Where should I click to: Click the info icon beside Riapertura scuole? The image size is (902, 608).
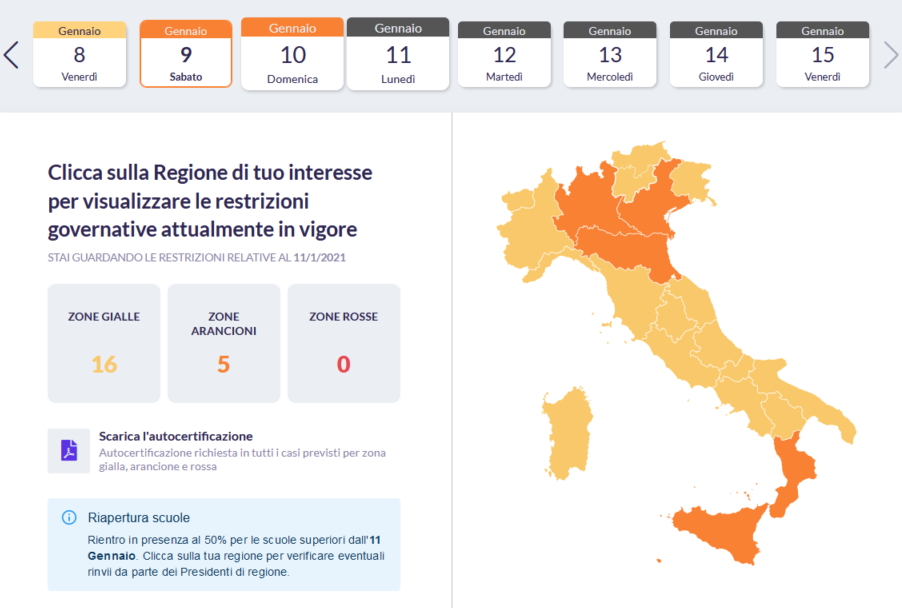coord(69,517)
